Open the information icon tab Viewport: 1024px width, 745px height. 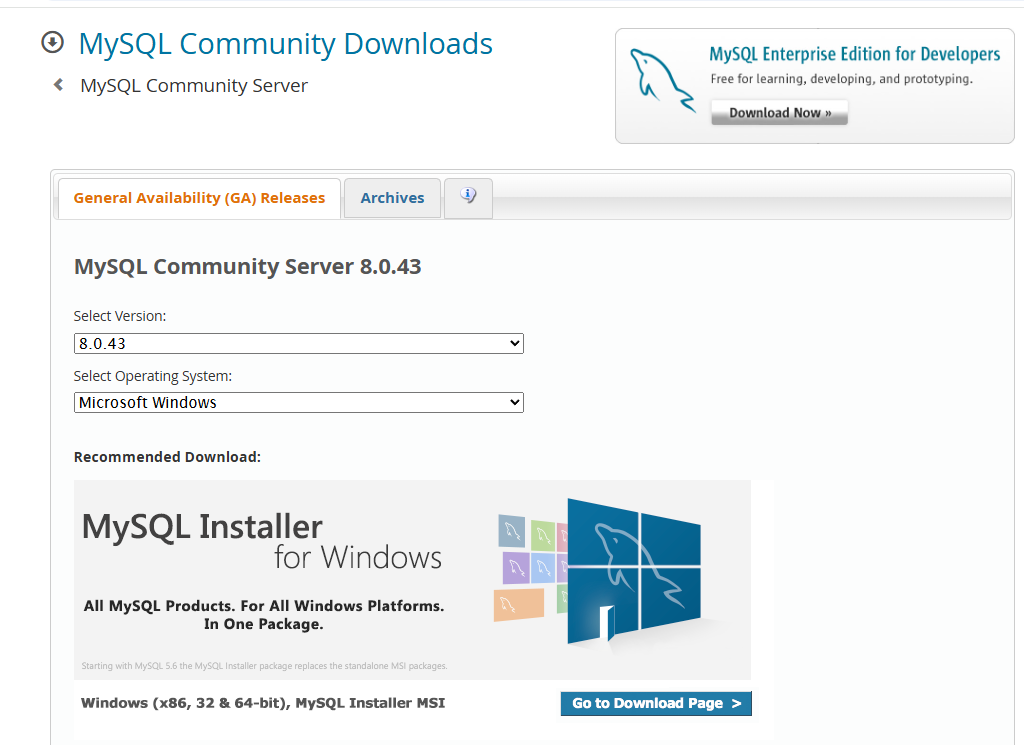click(x=468, y=197)
